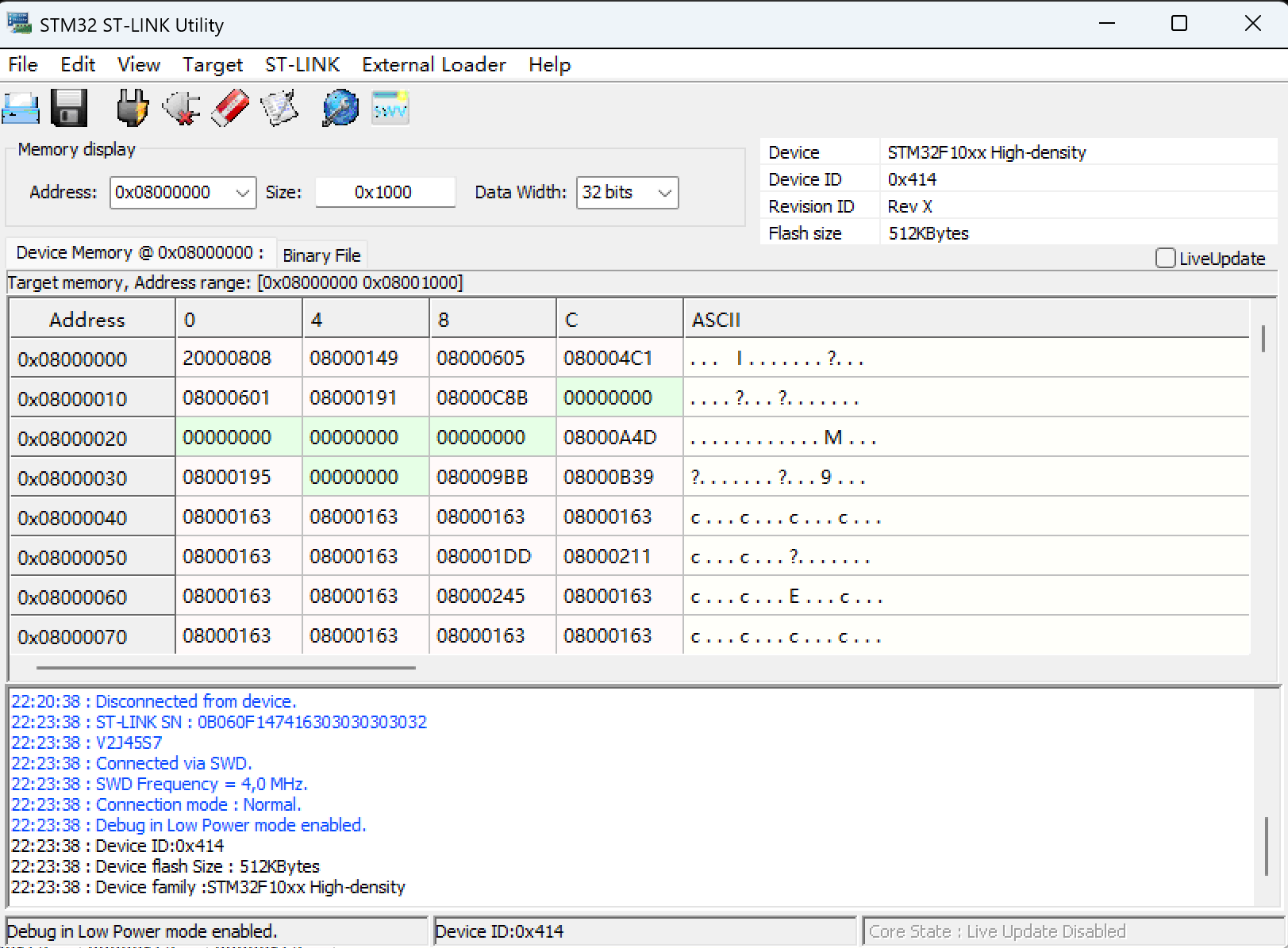Click the horizontal scrollbar under memory table
1288x948 pixels.
click(225, 668)
